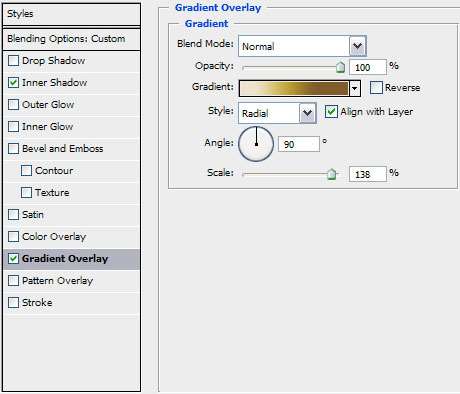Click the Angle field showing 90
This screenshot has width=460, height=394.
coord(299,144)
